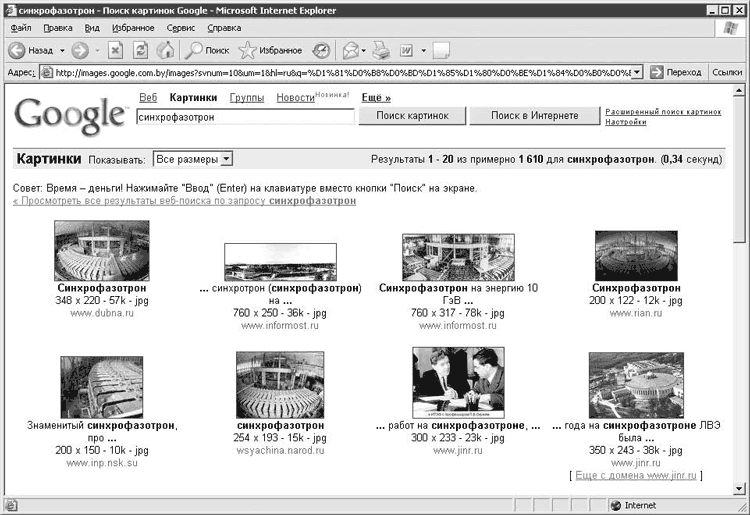Click the Back (Назад) navigation button
Viewport: 750px width, 515px height.
pos(30,50)
